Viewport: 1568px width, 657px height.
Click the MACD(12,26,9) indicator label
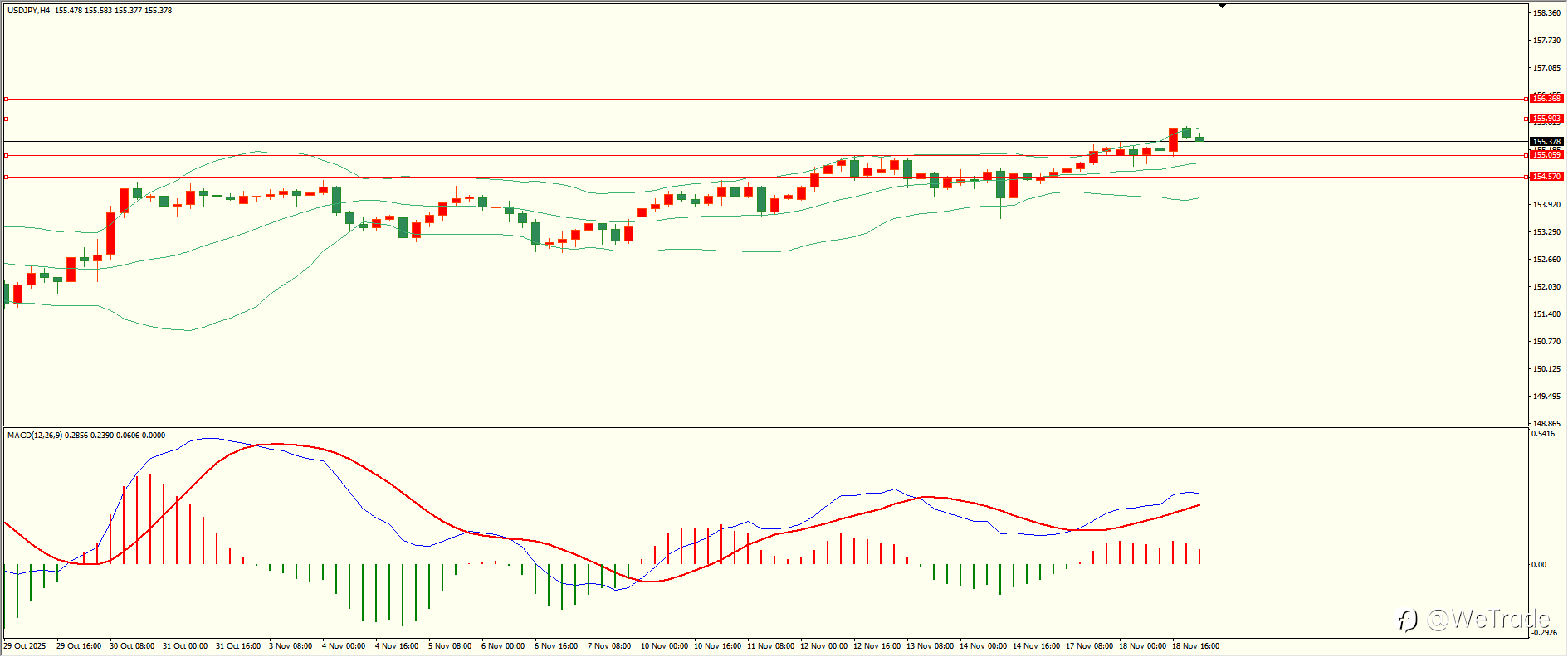click(x=34, y=436)
